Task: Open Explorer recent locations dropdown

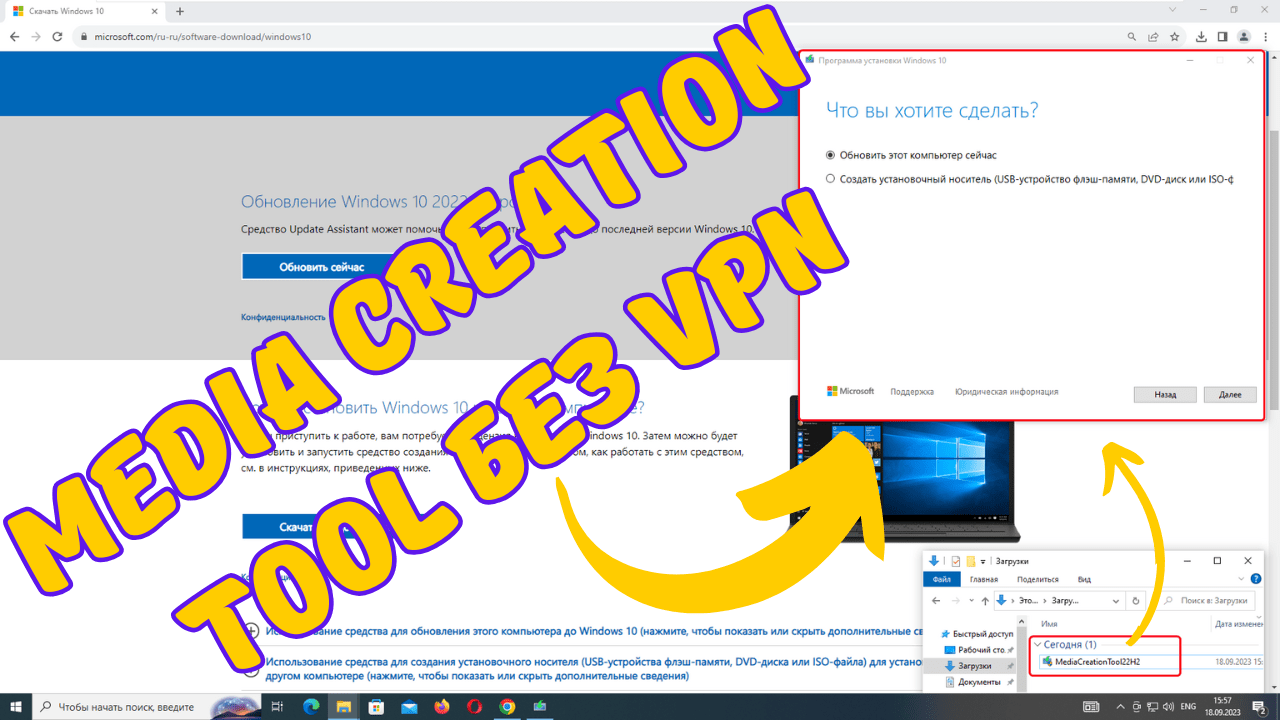Action: point(971,601)
